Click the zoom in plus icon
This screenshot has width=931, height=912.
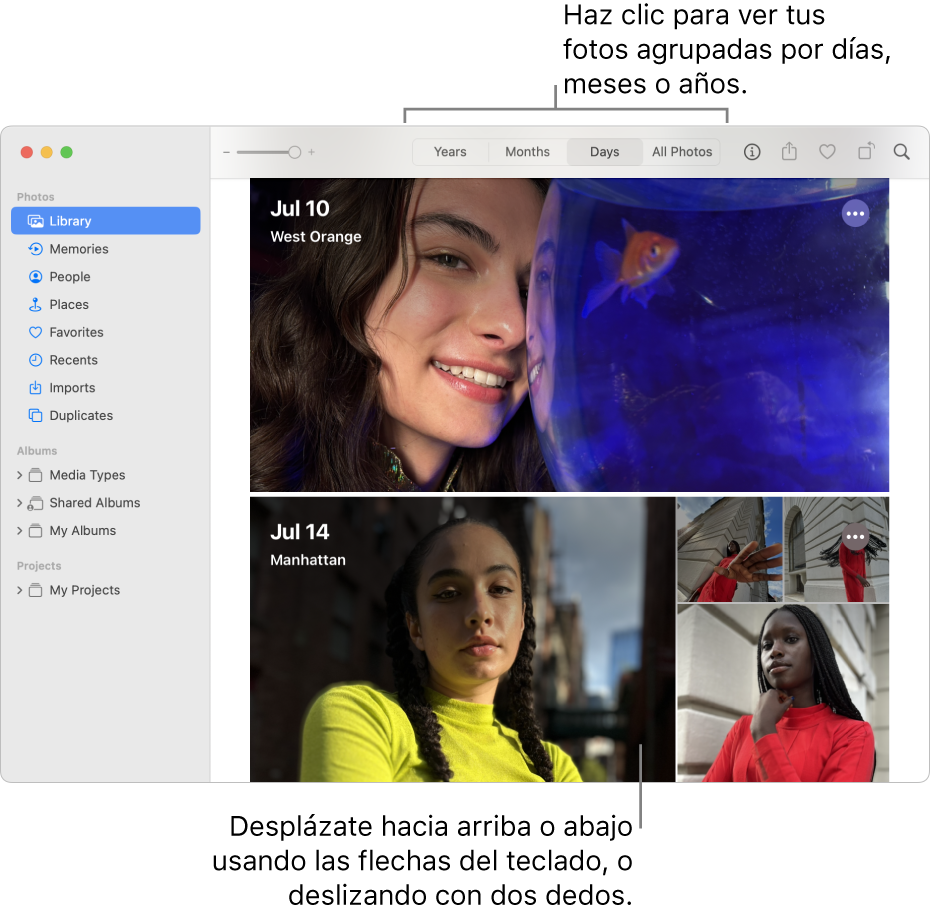(x=312, y=153)
